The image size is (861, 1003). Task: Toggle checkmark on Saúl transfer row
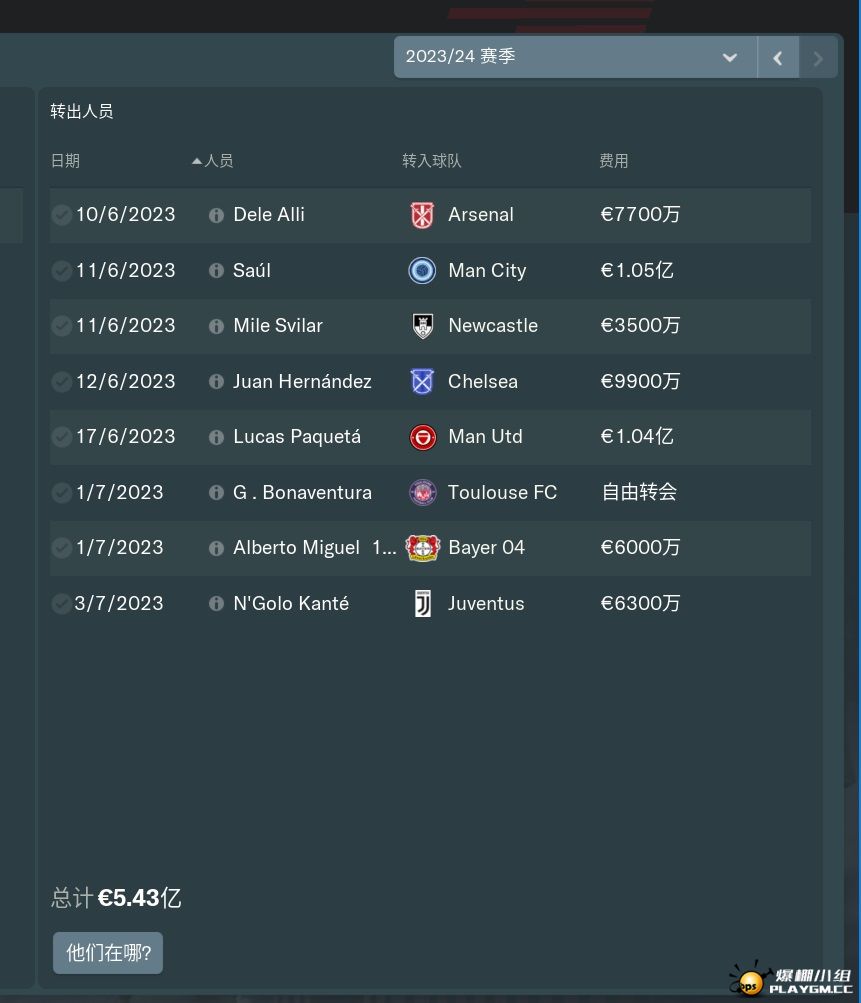[62, 271]
